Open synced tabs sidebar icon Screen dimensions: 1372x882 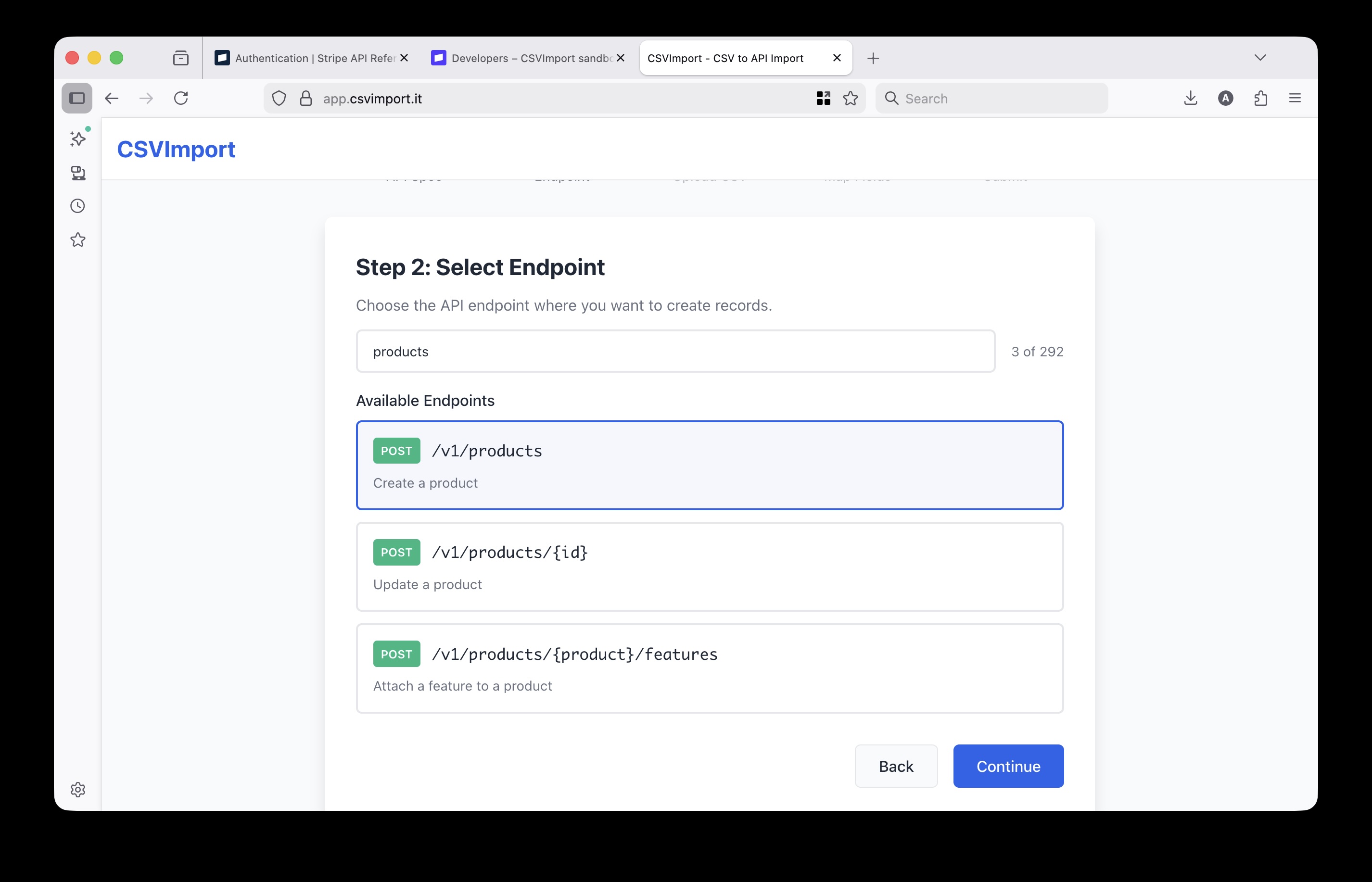[78, 172]
